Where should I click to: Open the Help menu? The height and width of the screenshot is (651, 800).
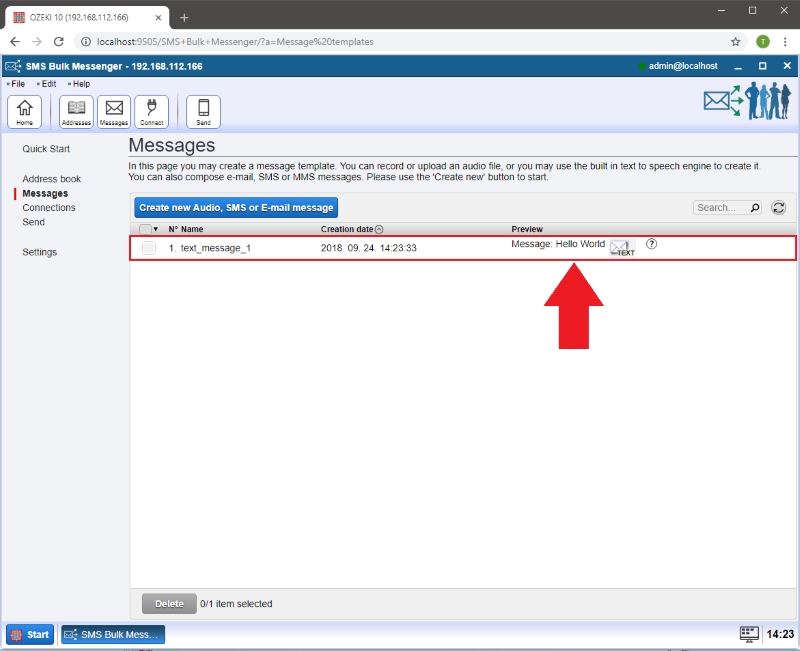click(81, 84)
